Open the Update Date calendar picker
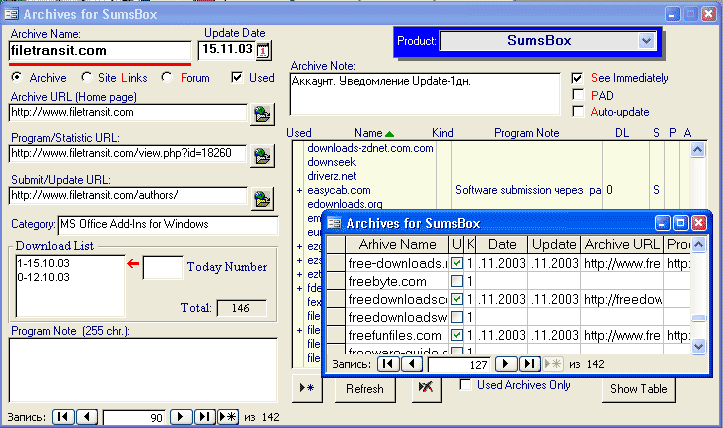Viewport: 723px width, 428px height. tap(264, 50)
